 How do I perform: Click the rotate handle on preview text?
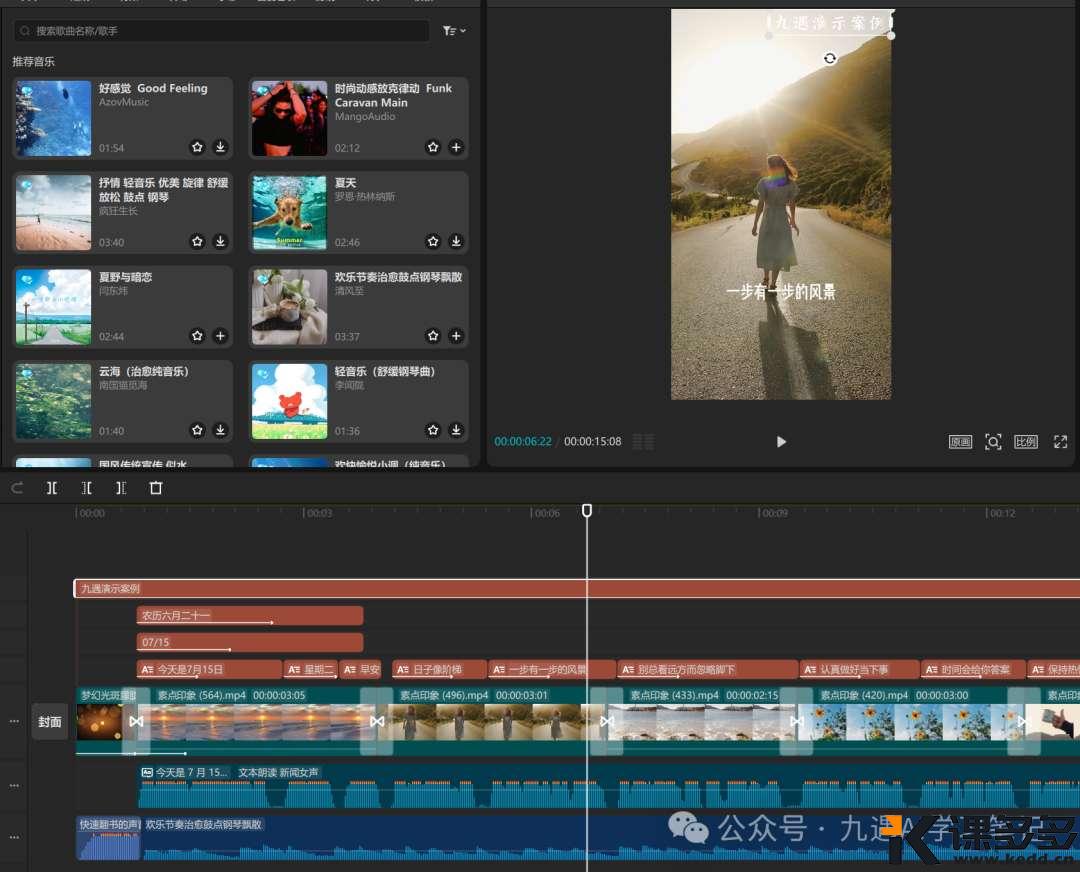point(830,59)
